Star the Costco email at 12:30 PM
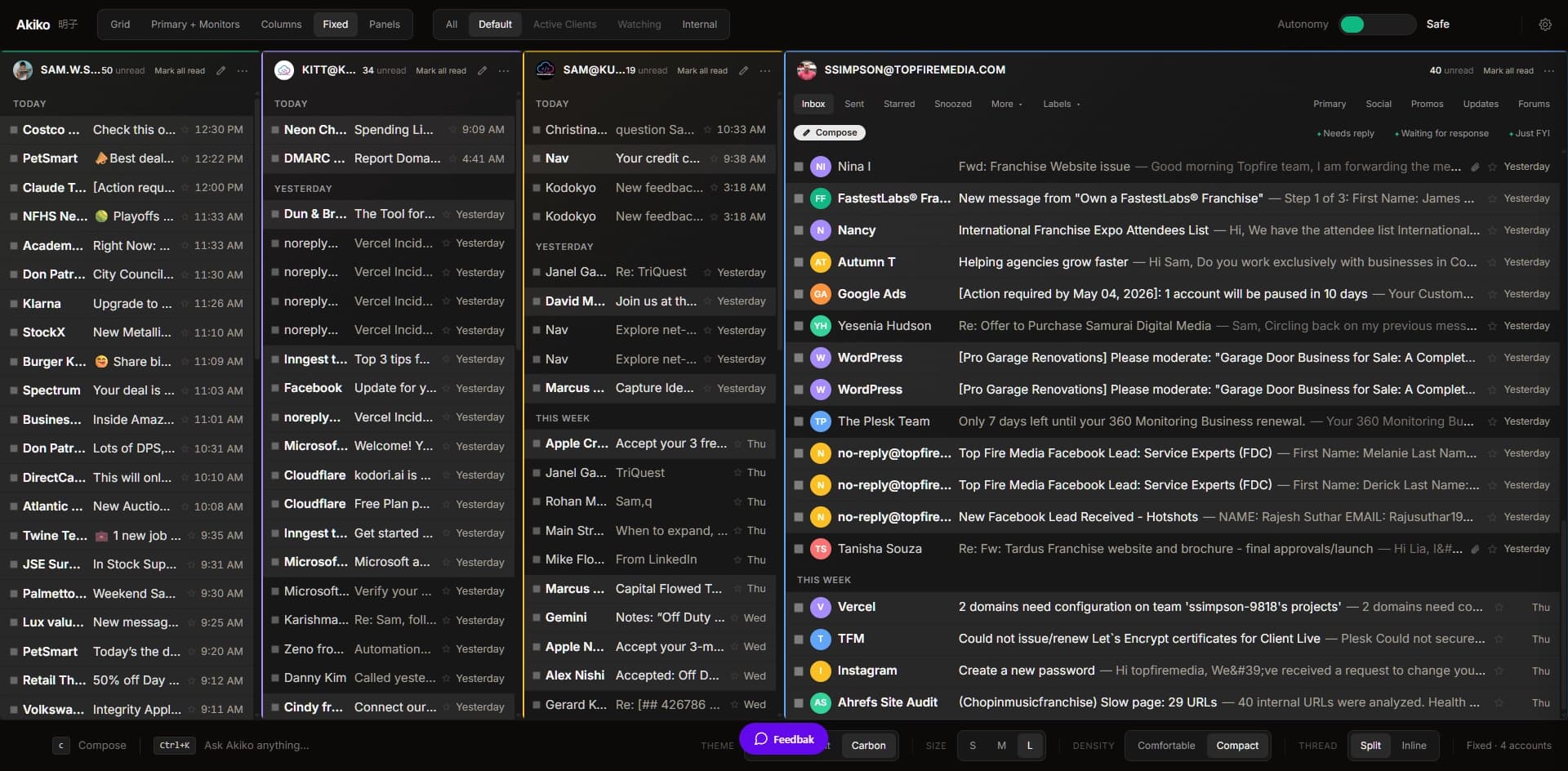This screenshot has height=771, width=1568. coord(185,130)
